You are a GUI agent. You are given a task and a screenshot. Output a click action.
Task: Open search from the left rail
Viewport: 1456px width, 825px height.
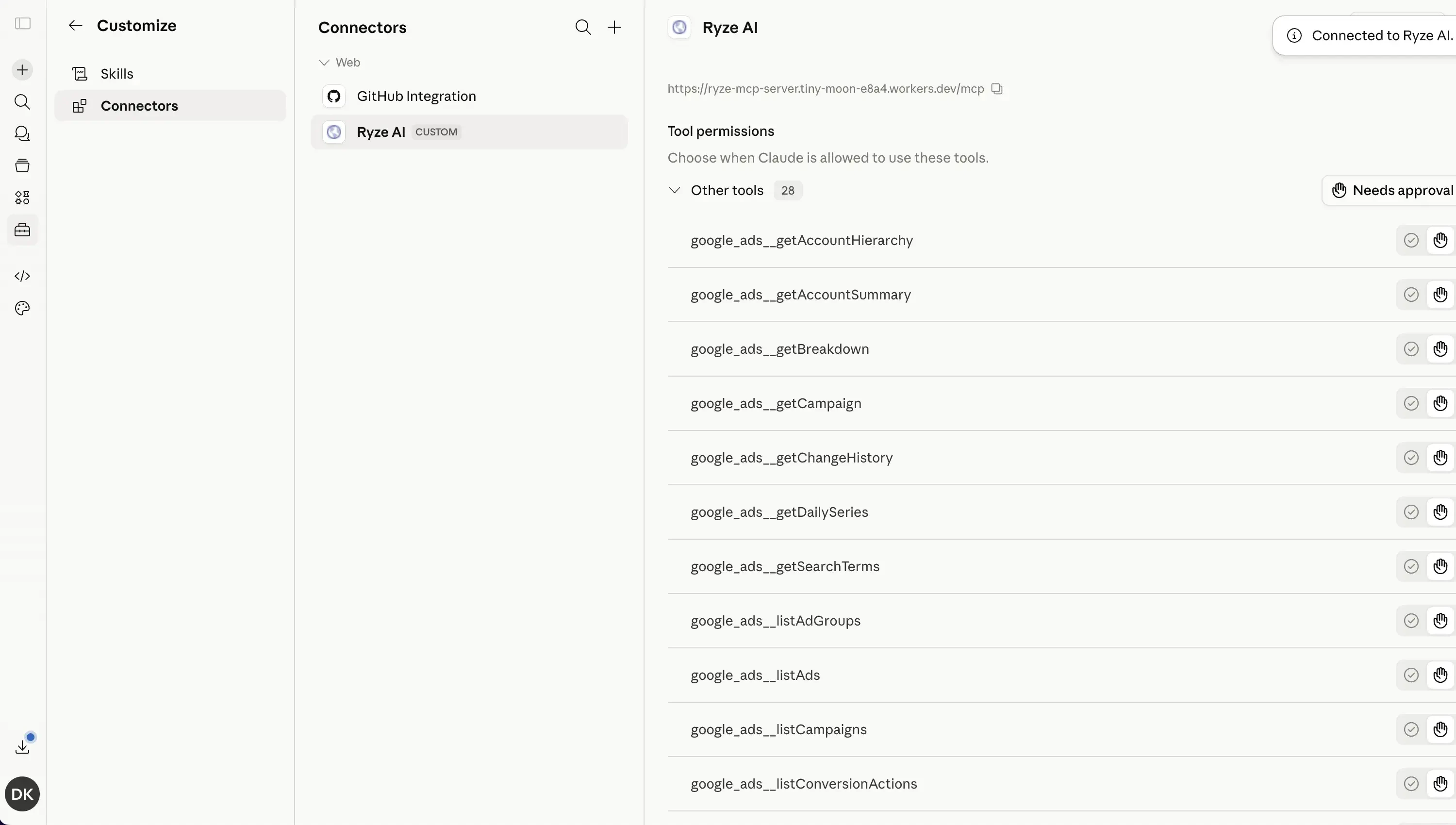pos(22,101)
